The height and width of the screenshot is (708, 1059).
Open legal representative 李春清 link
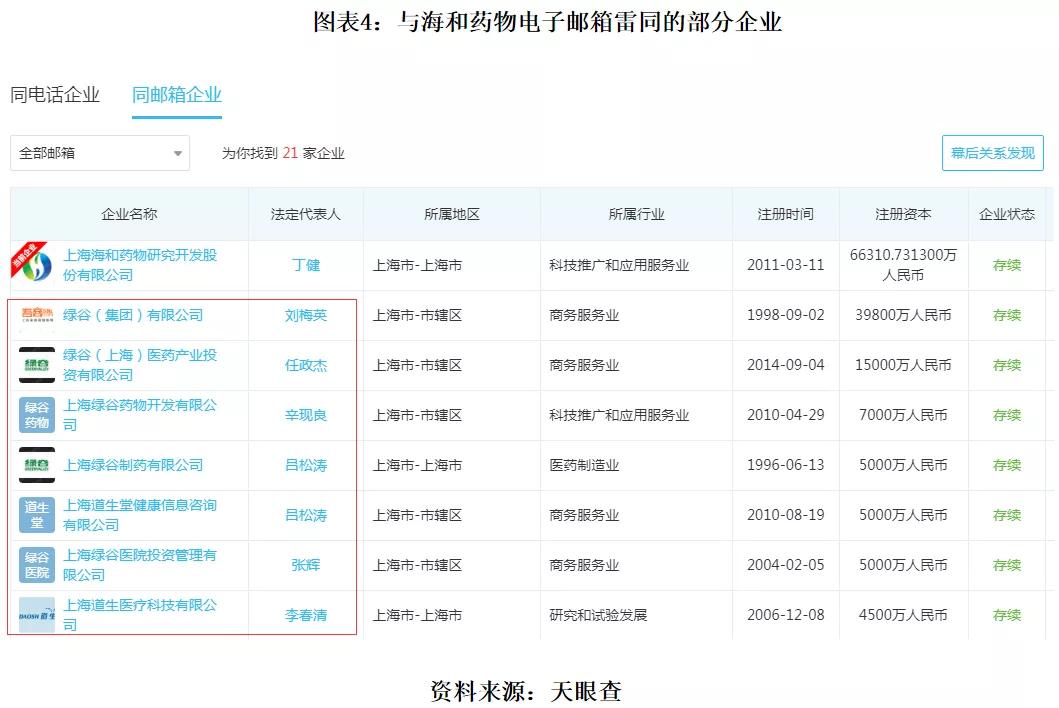point(306,615)
